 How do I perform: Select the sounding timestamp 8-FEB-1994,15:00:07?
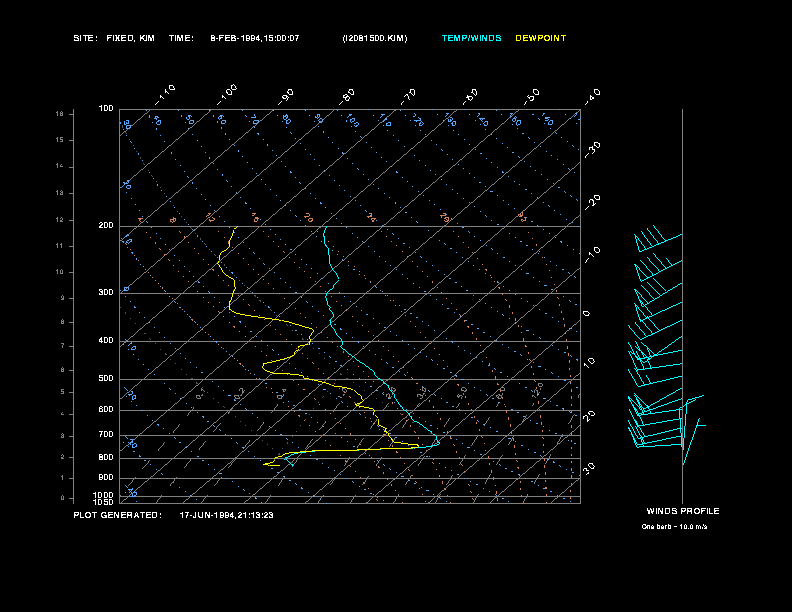(255, 38)
